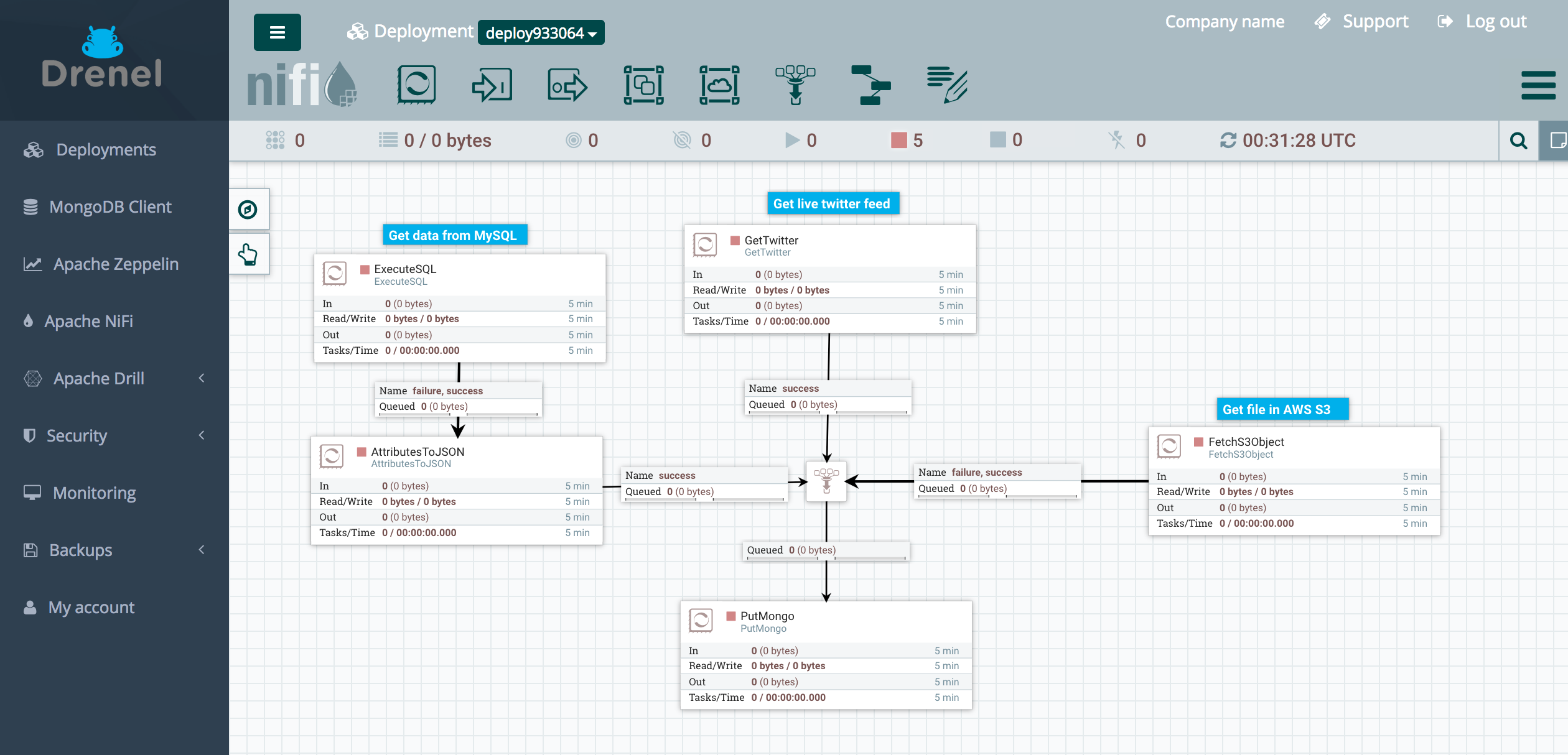Click the Drenel logo

click(x=103, y=57)
